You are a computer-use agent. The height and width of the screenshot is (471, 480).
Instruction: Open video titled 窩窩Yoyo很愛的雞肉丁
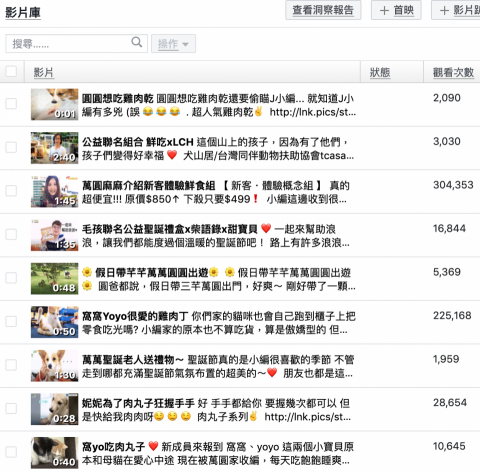[135, 316]
